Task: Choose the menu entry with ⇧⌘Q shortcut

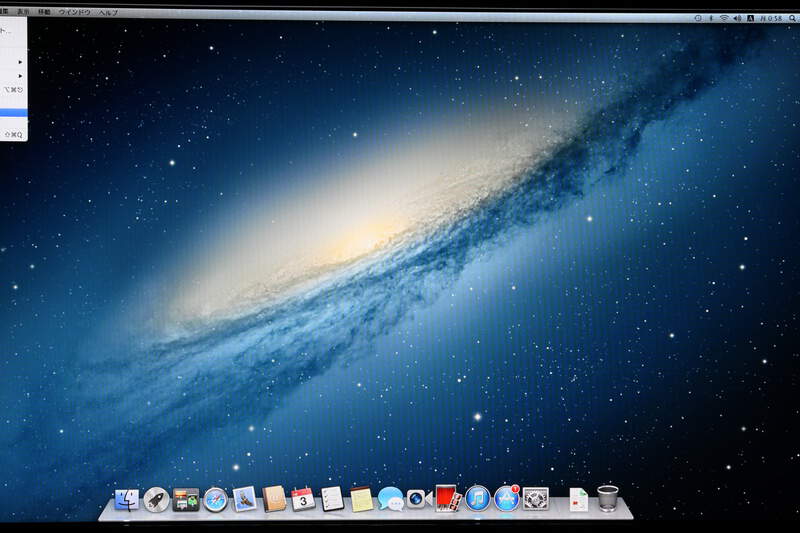Action: coord(13,135)
